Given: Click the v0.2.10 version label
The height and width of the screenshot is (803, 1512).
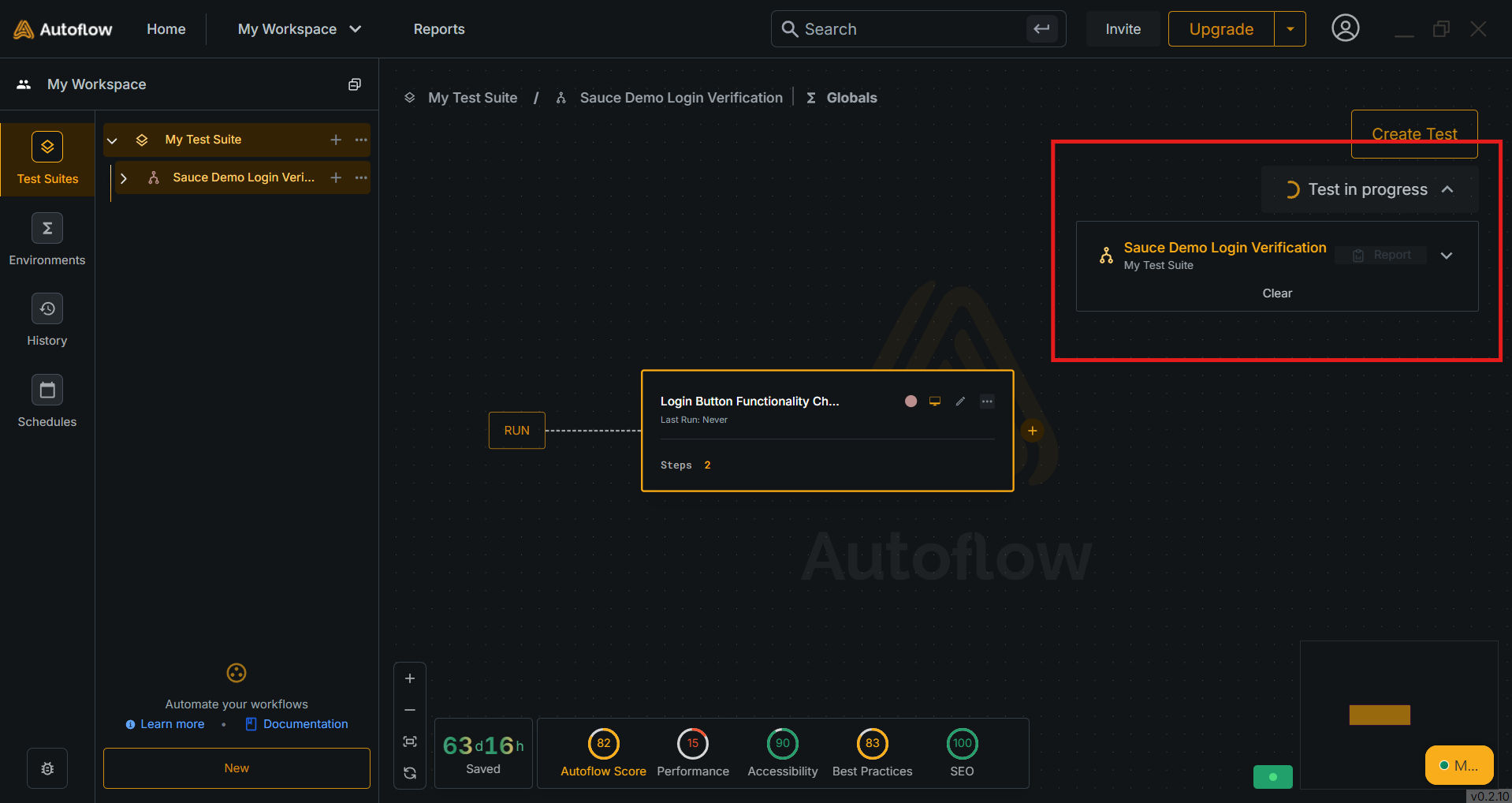Looking at the screenshot, I should click(1489, 796).
